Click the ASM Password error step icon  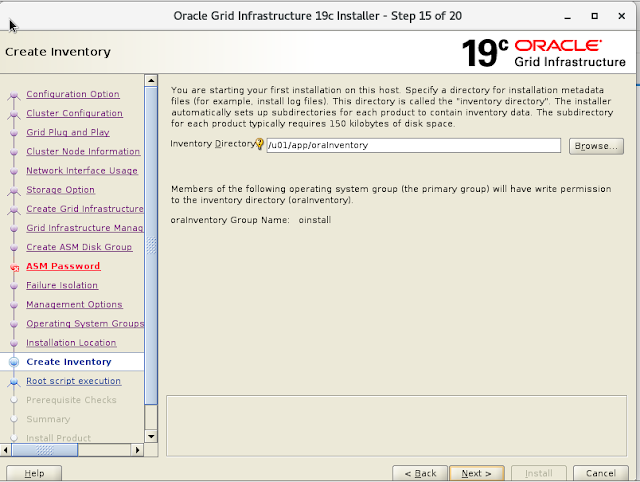[14, 267]
